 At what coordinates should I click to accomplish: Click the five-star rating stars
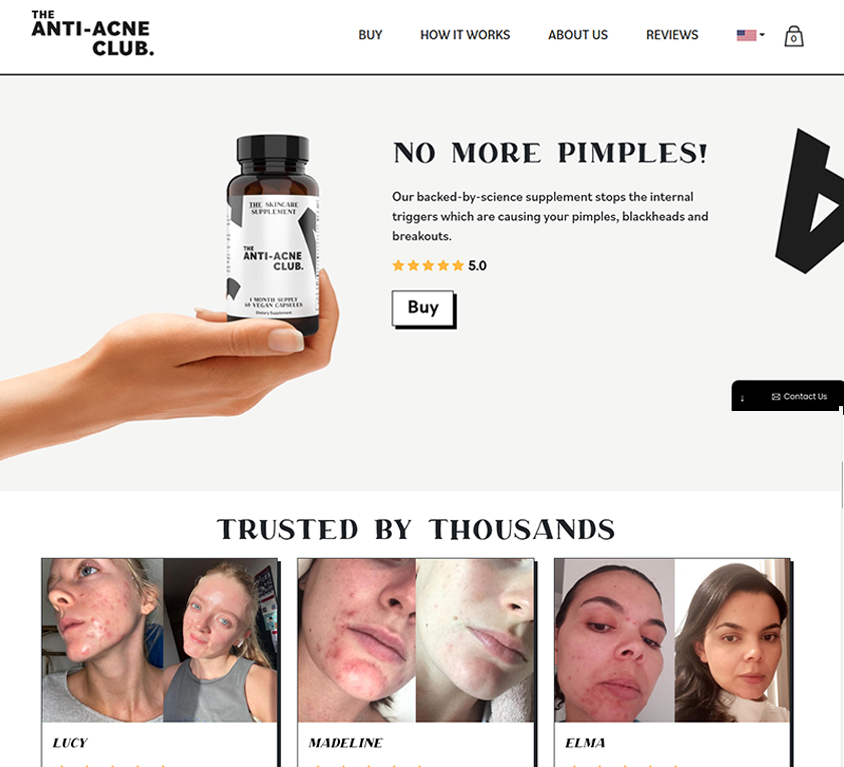click(428, 265)
